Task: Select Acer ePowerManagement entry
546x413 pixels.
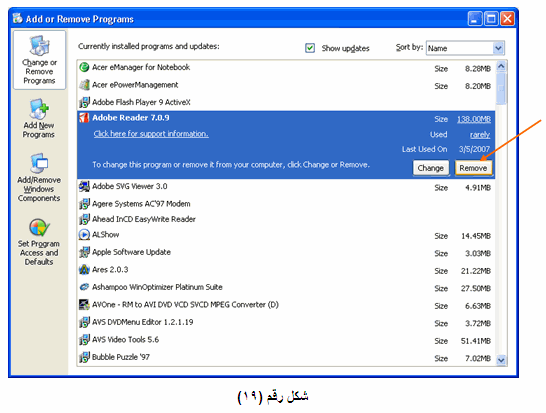Action: 286,85
